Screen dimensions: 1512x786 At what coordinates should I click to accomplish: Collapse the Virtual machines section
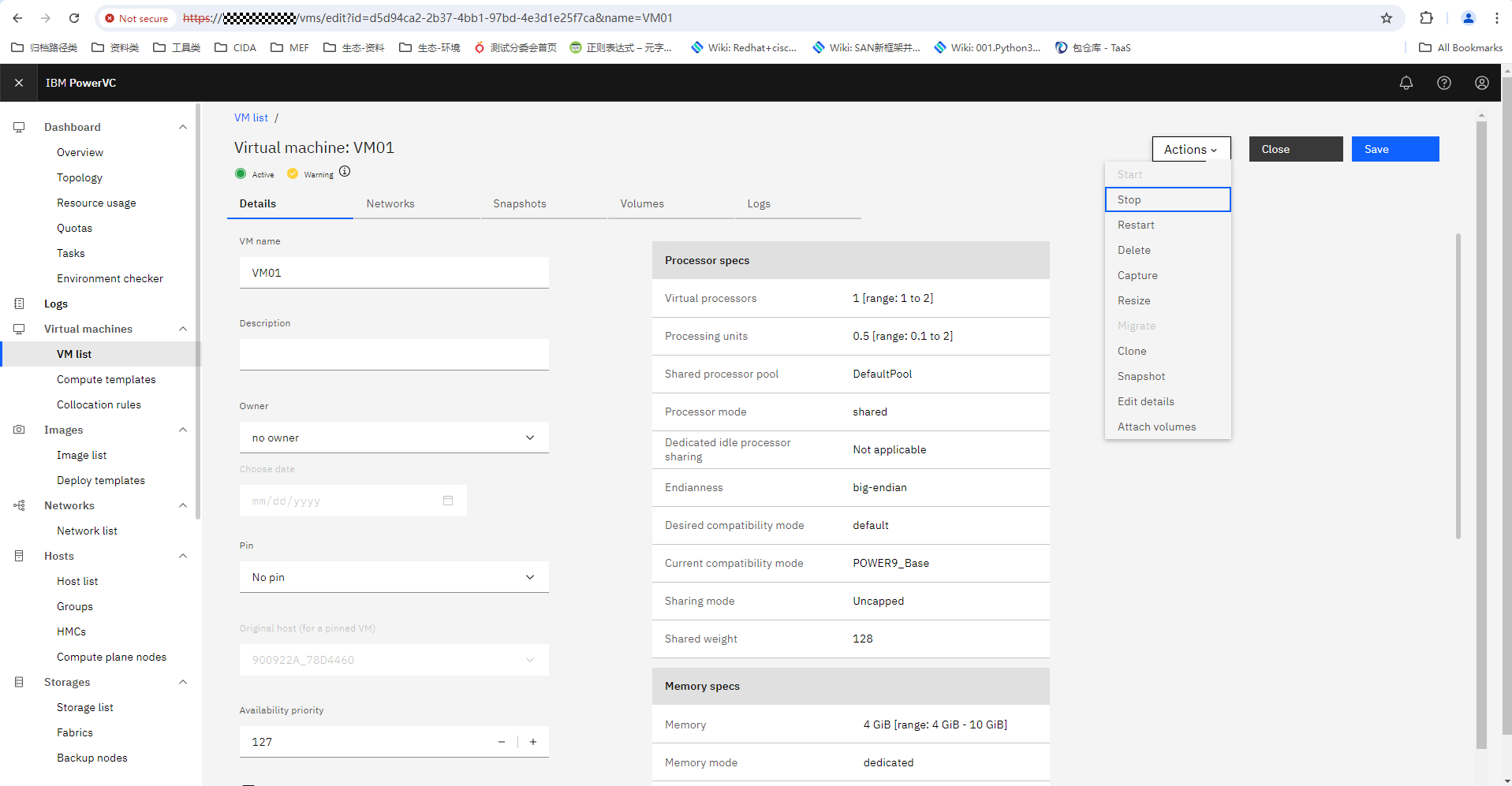click(183, 329)
